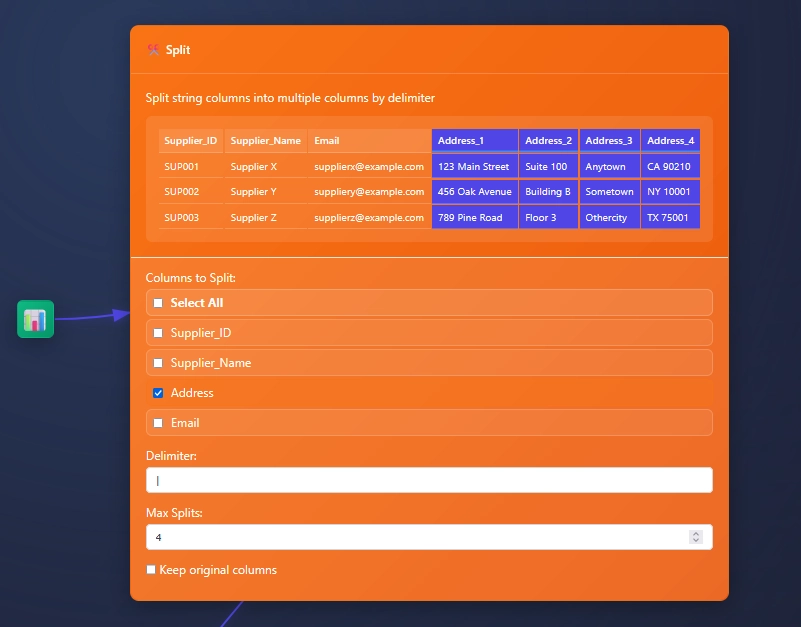This screenshot has width=801, height=627.
Task: Check the Select All checkbox
Action: [x=158, y=303]
